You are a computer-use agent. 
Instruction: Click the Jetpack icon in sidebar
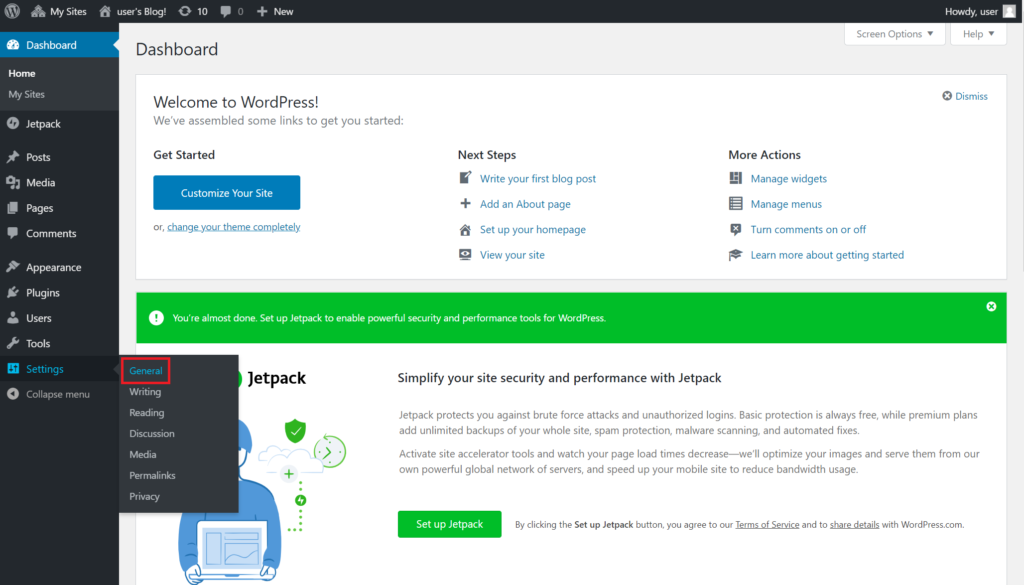[13, 123]
